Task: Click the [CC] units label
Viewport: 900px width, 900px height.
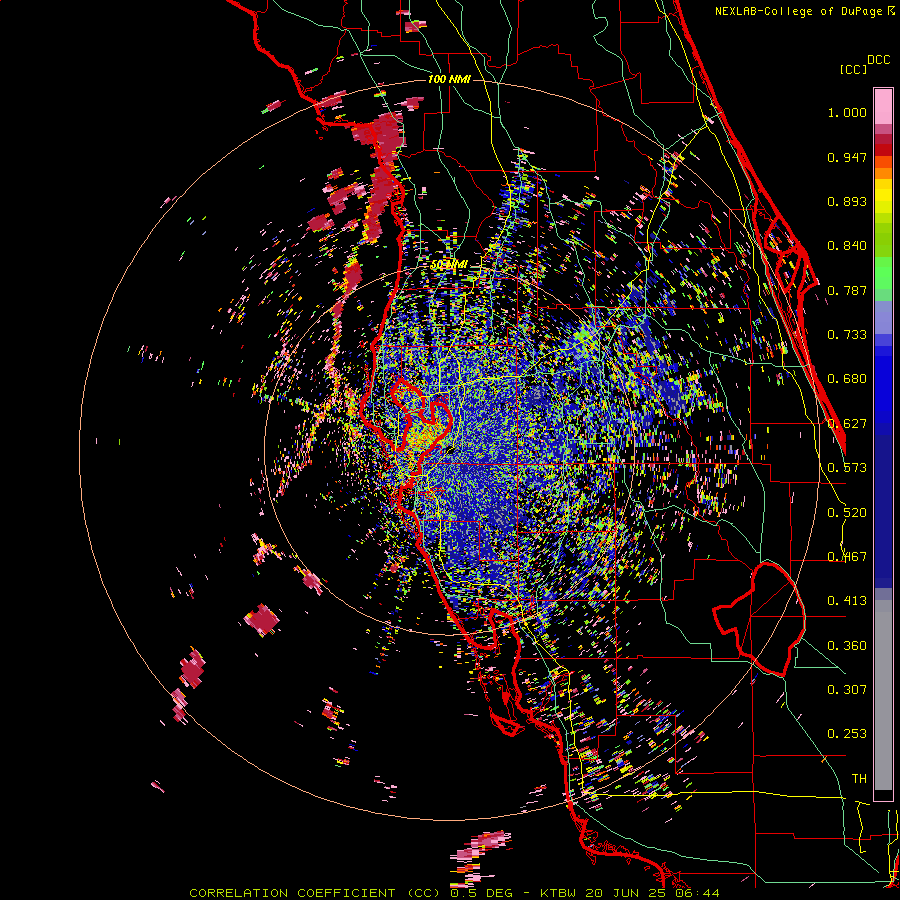Action: click(x=852, y=69)
